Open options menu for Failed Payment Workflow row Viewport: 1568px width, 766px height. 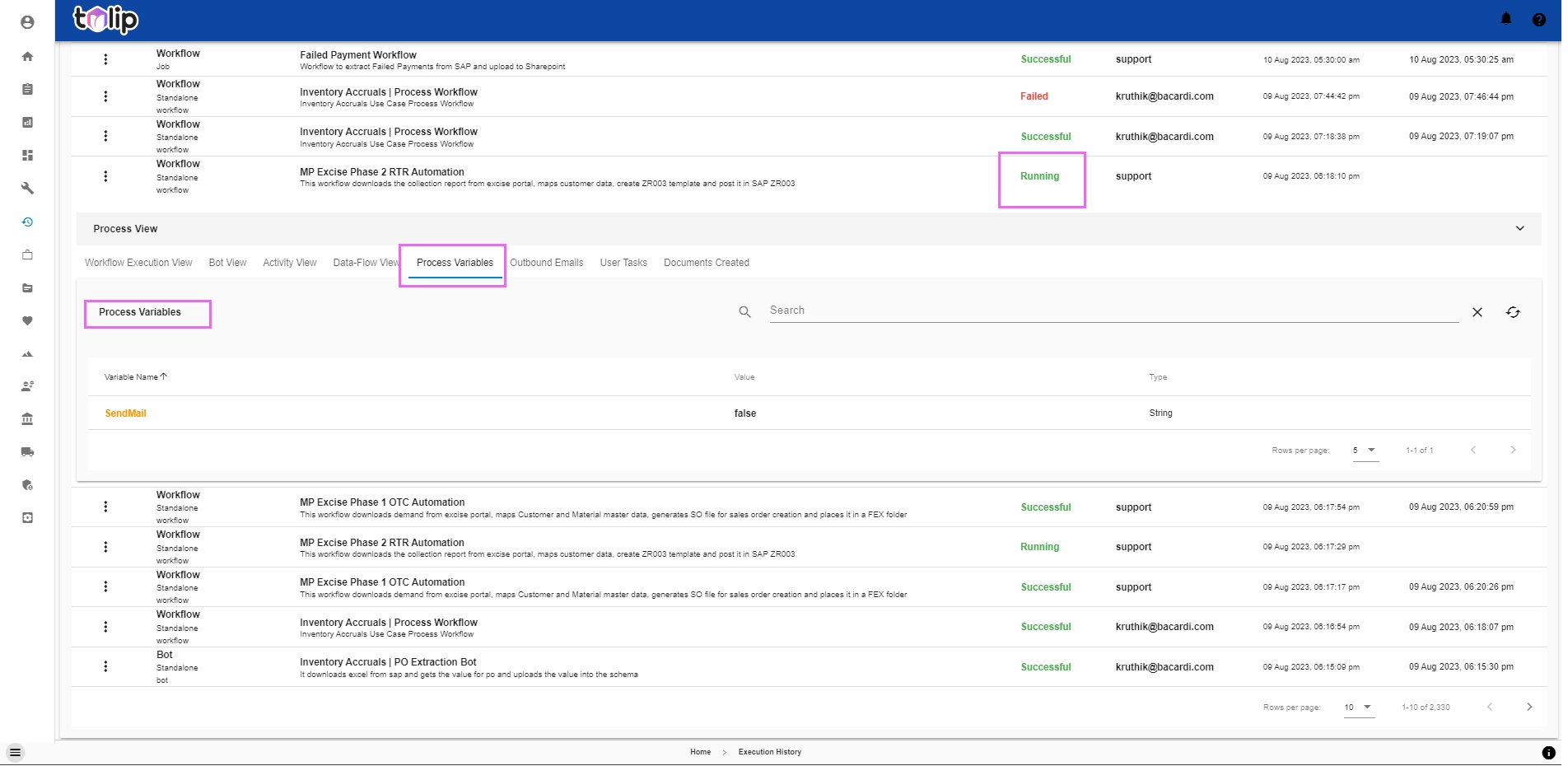pyautogui.click(x=105, y=59)
